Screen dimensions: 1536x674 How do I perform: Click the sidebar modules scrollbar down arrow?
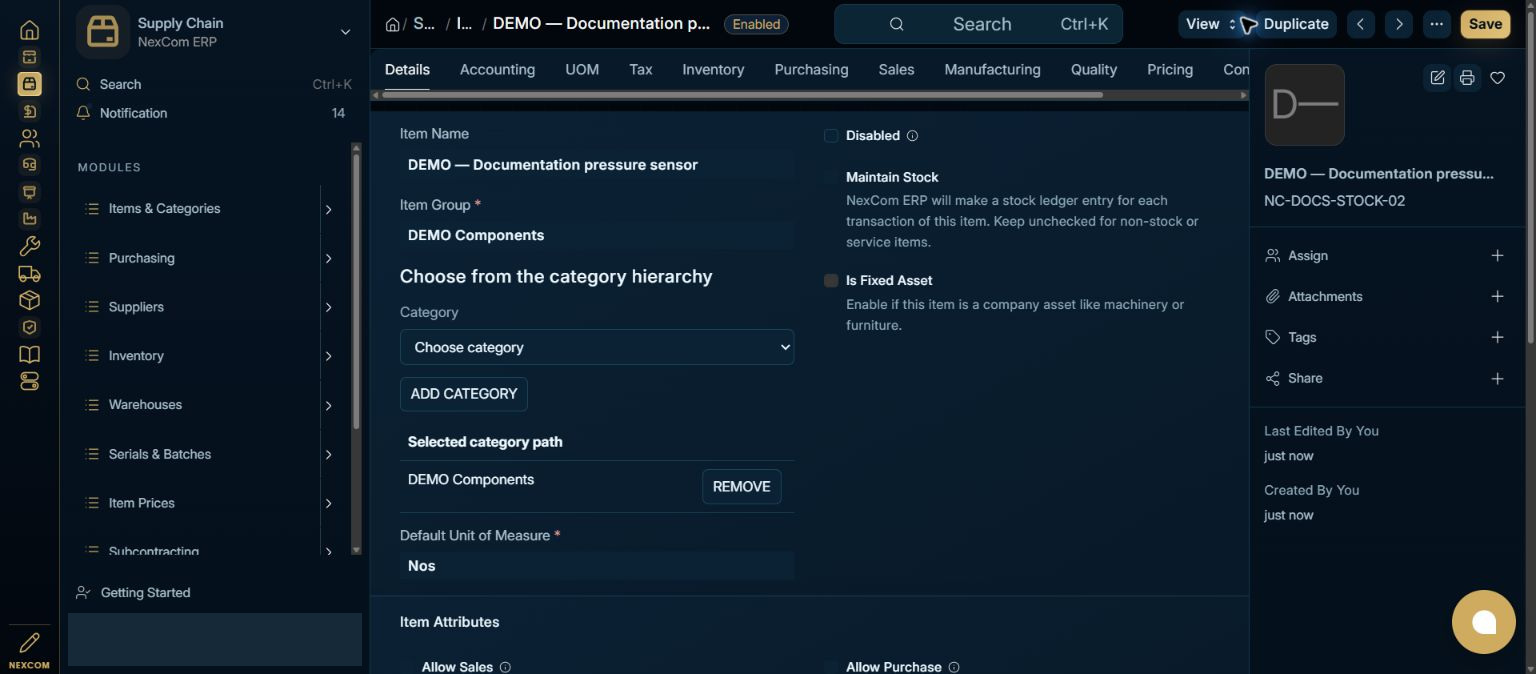coord(356,550)
